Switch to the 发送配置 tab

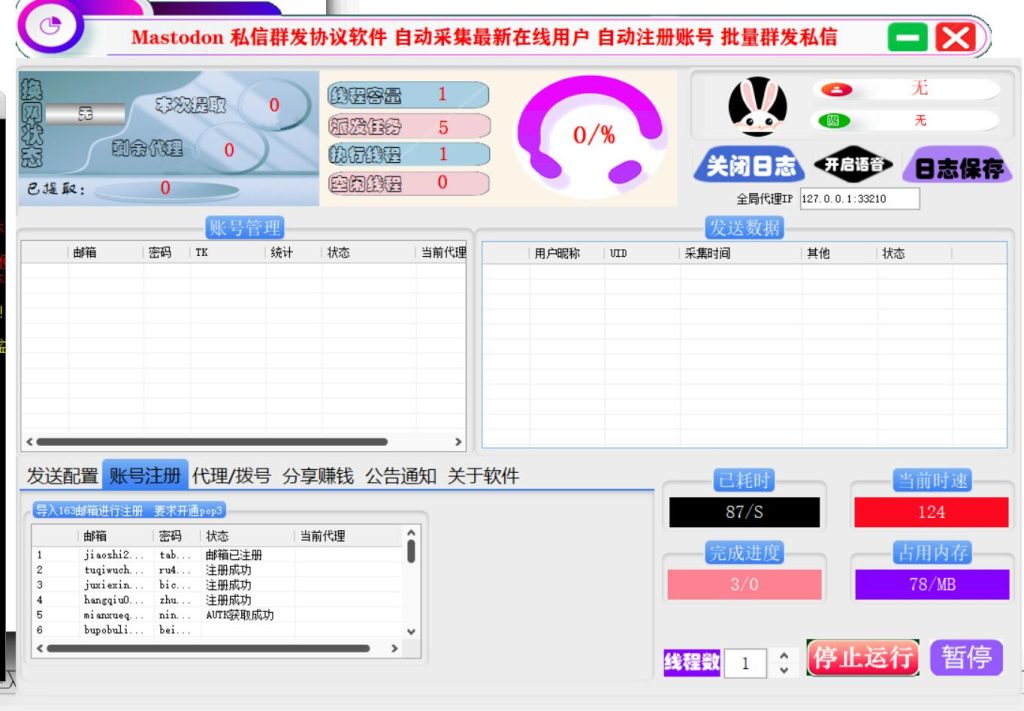62,476
